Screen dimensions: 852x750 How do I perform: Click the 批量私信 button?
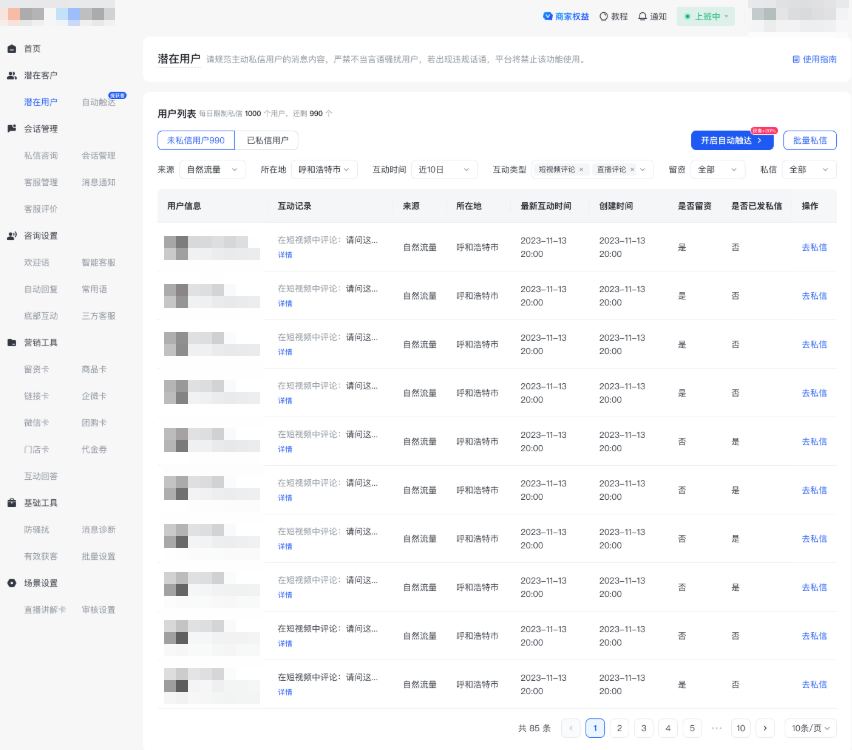tap(809, 141)
